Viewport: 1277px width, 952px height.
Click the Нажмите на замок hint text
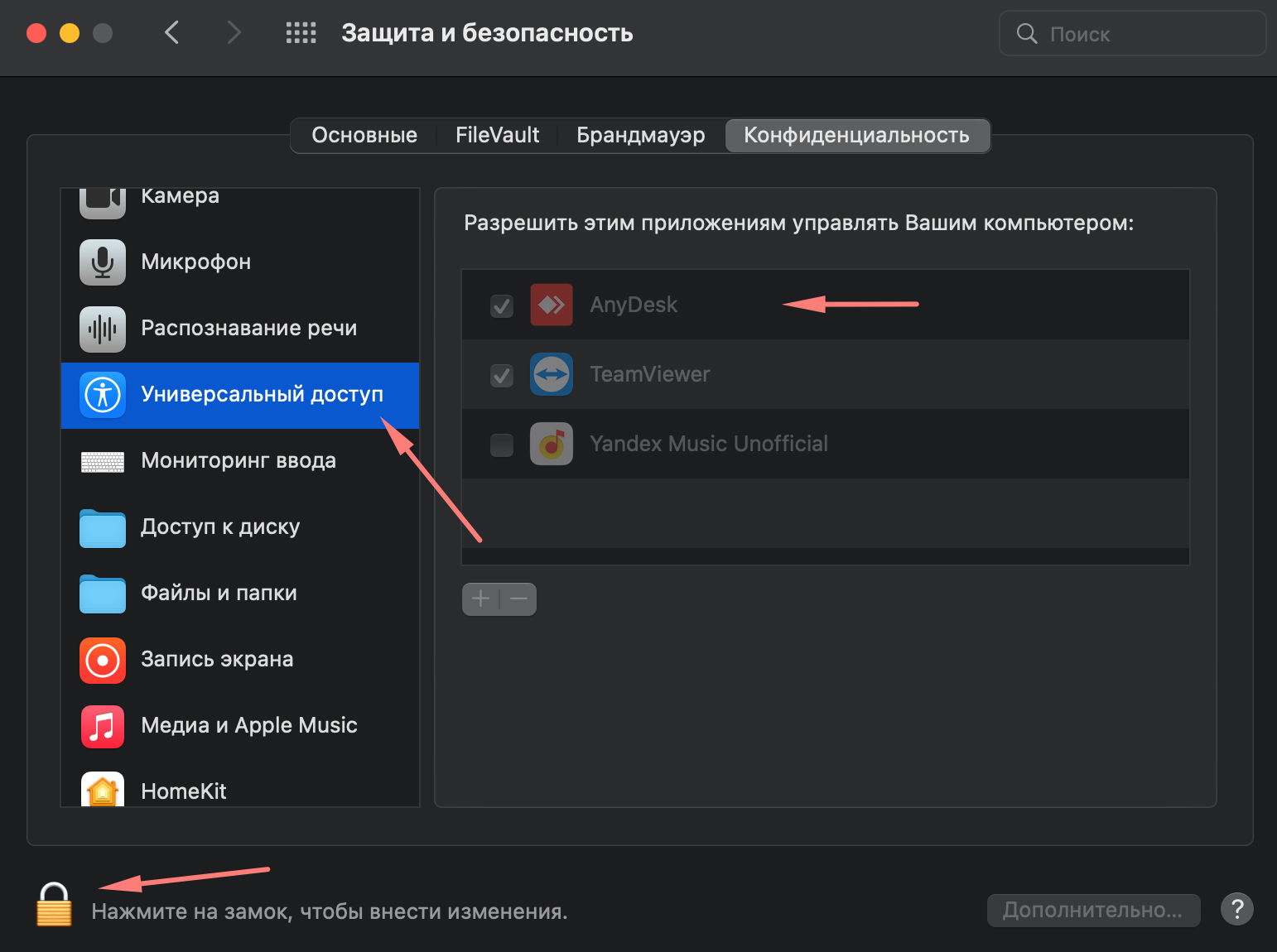click(x=330, y=911)
